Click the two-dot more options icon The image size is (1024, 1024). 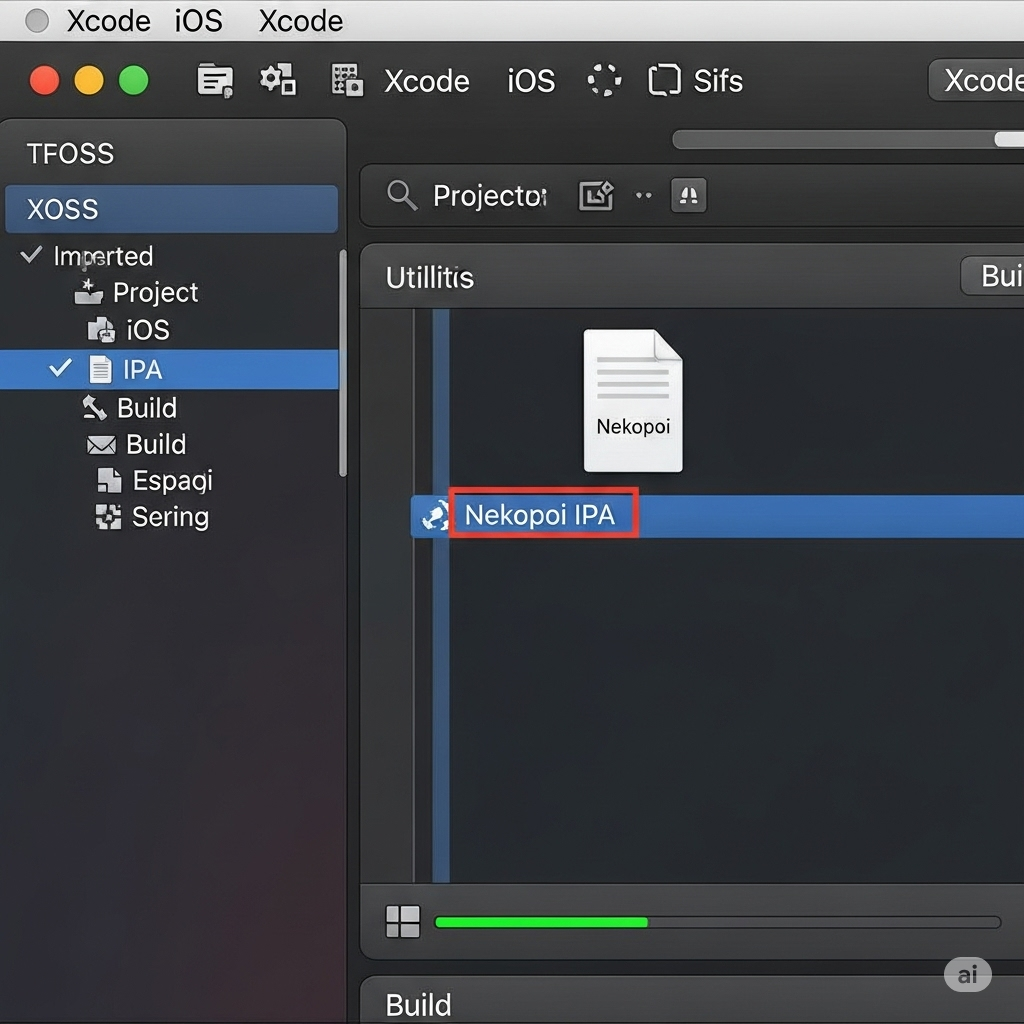point(644,195)
